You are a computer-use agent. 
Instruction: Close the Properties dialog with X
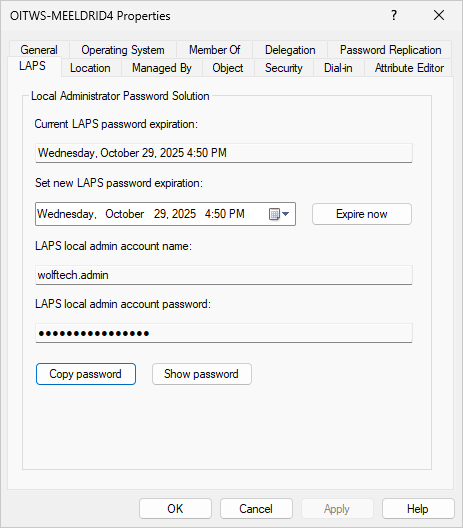pos(439,15)
